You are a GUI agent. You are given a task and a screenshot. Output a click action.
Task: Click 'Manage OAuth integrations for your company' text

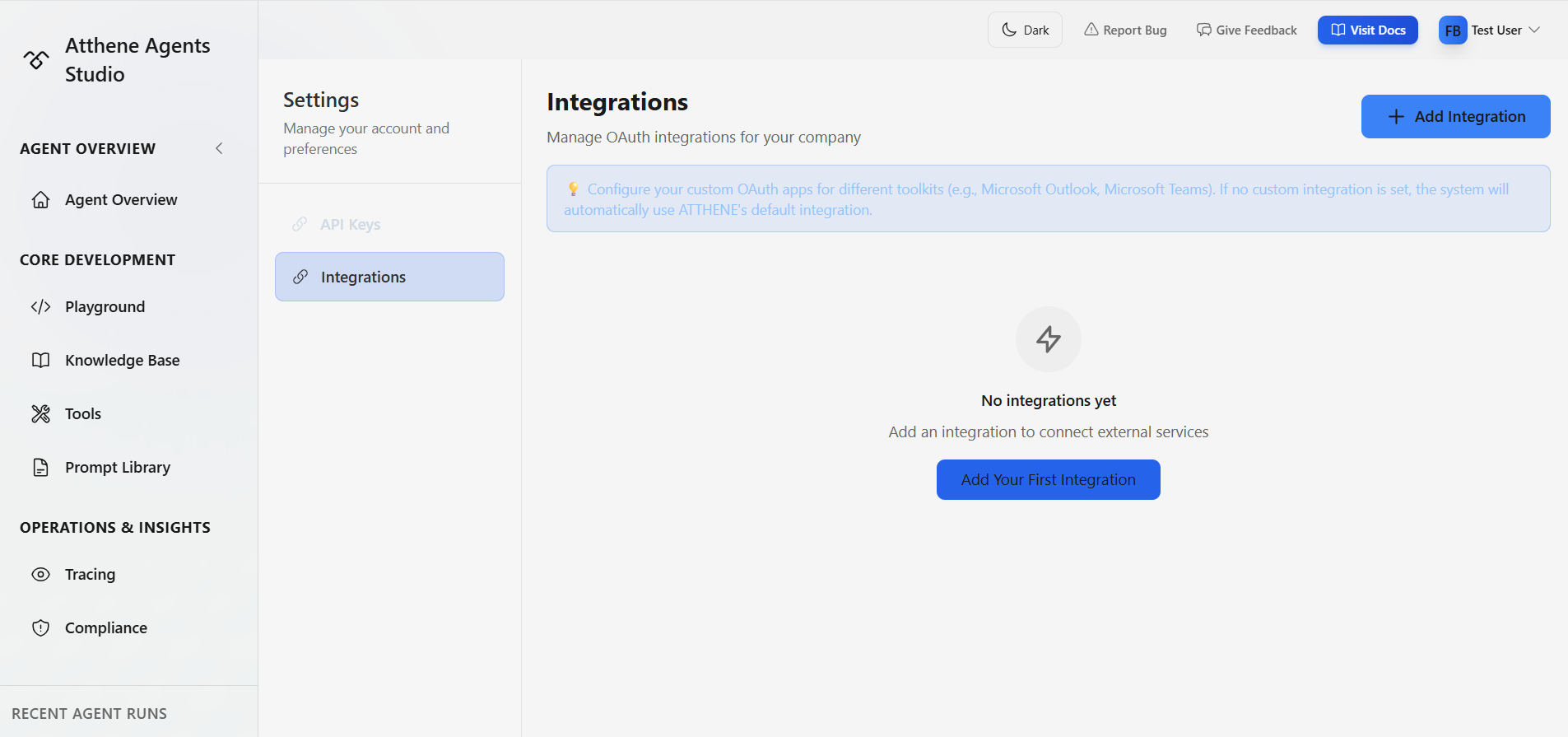coord(704,138)
